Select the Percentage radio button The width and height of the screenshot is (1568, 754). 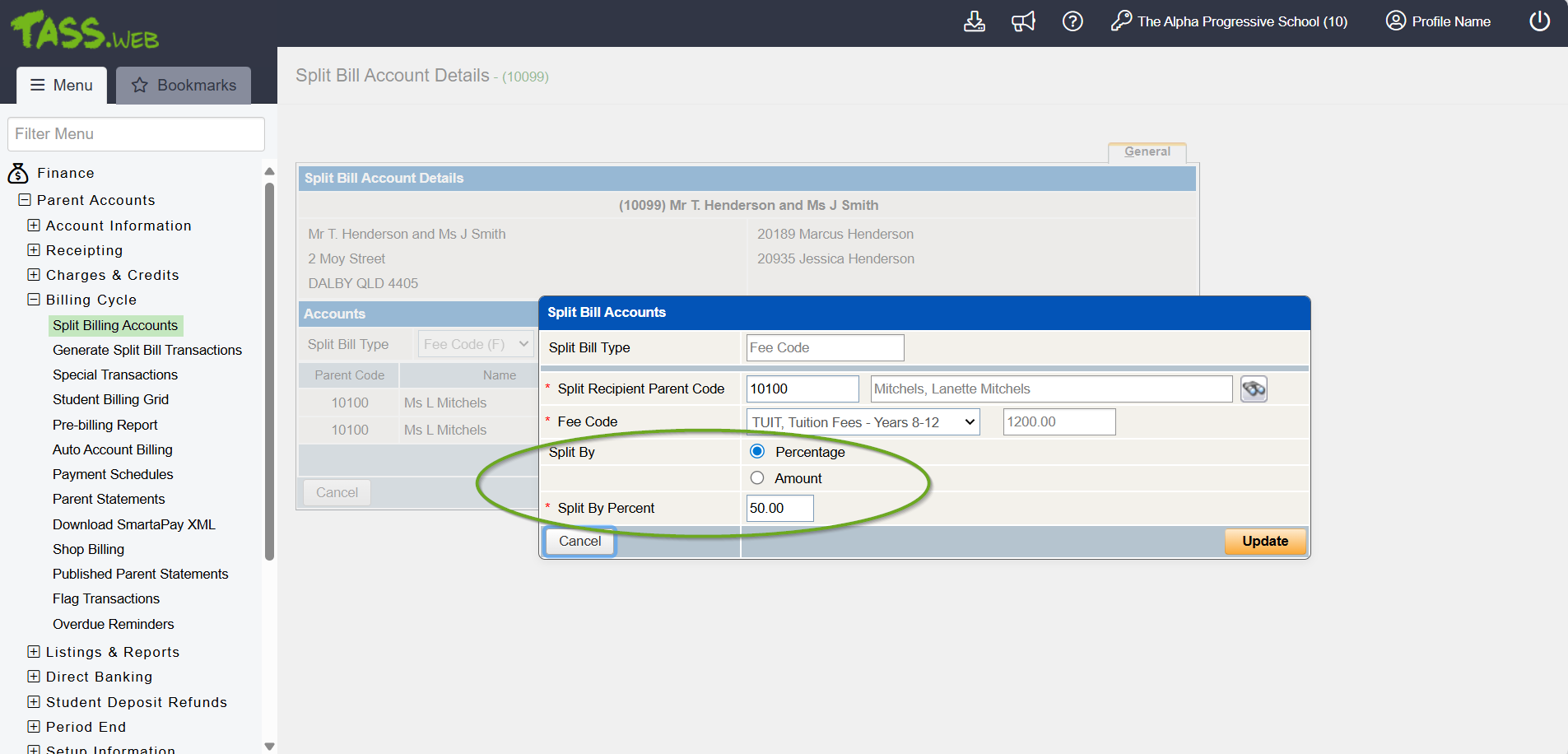point(757,452)
